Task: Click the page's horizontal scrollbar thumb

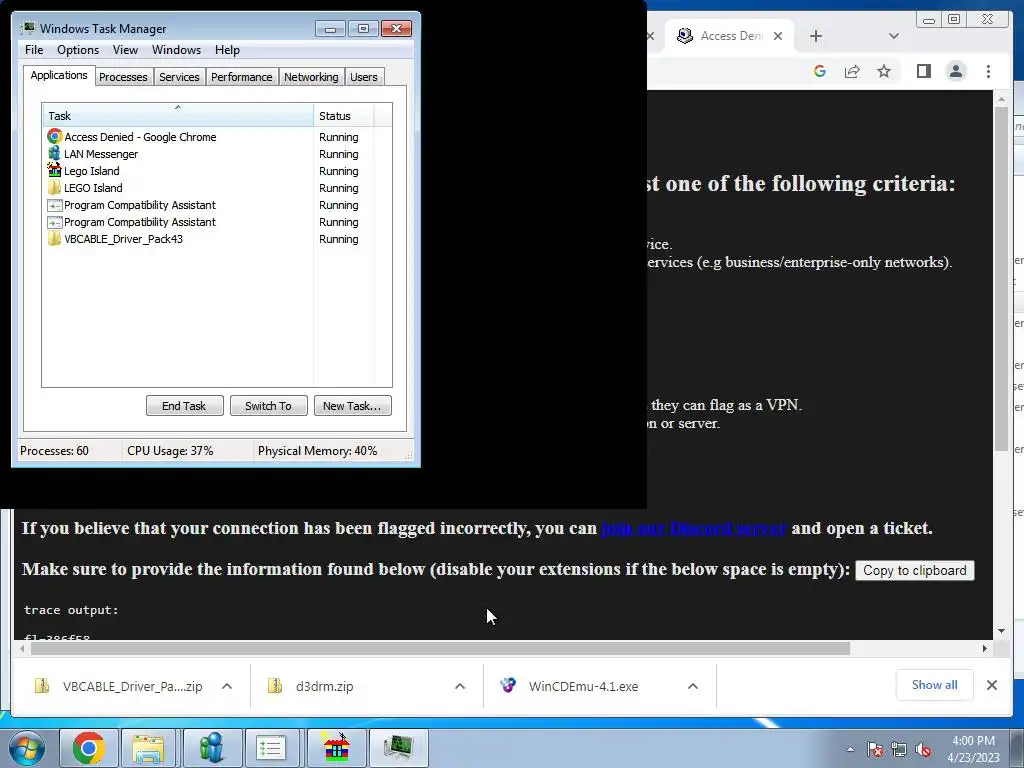Action: pyautogui.click(x=440, y=648)
